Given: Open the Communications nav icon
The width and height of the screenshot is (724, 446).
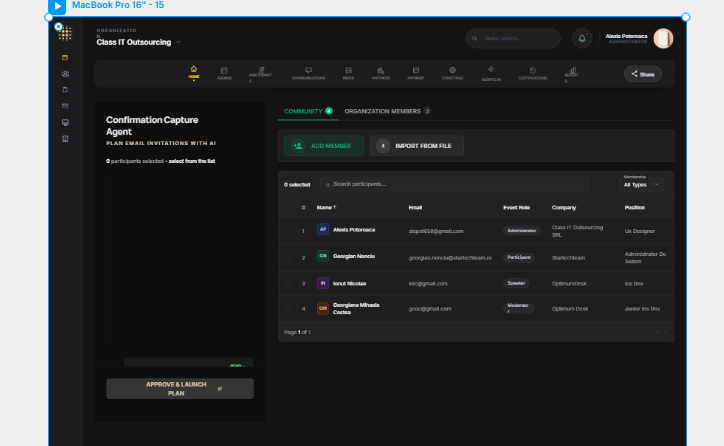Looking at the screenshot, I should (308, 72).
